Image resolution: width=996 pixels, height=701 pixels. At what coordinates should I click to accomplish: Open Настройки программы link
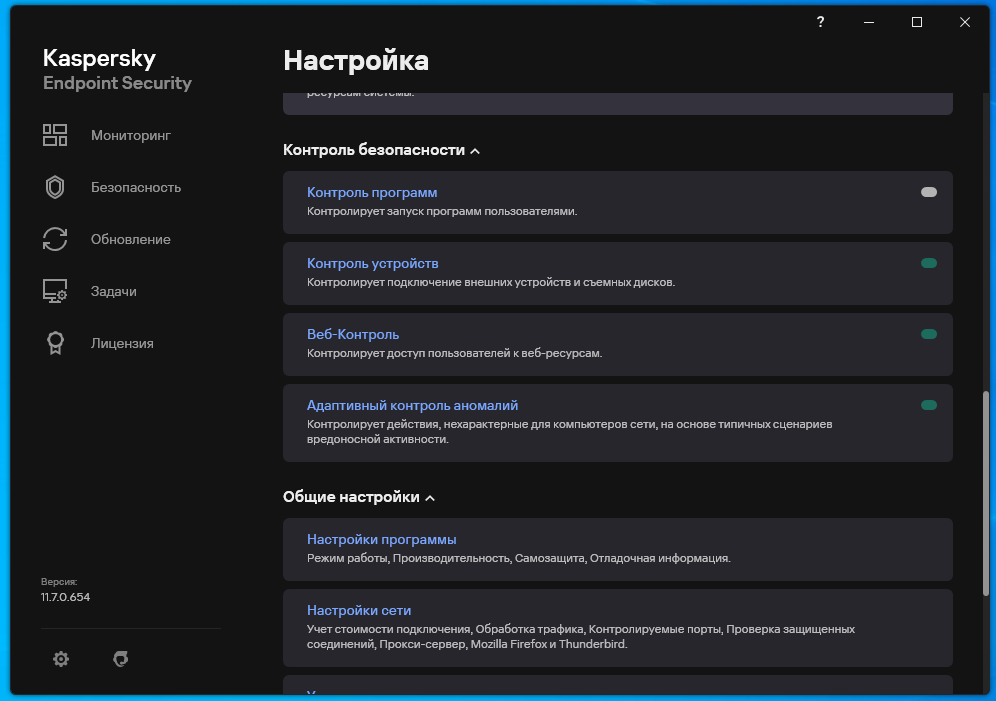point(382,540)
